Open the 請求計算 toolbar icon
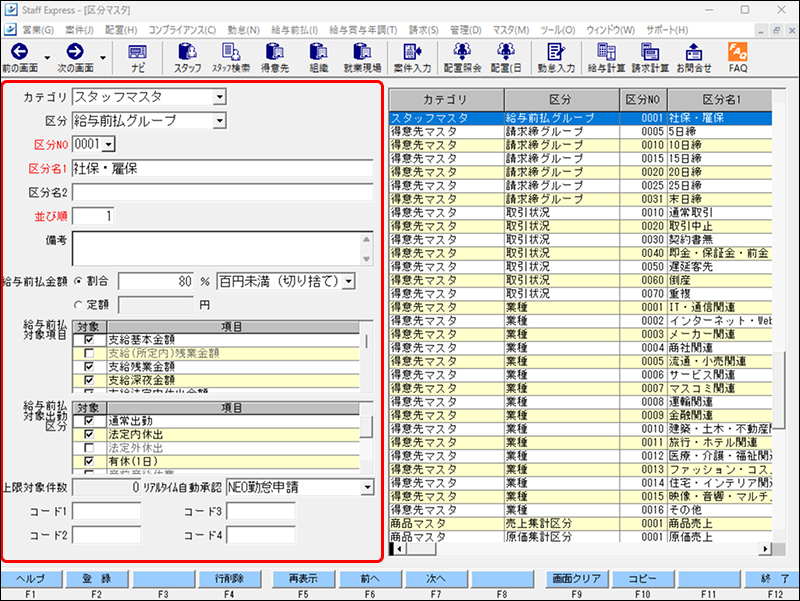 (650, 53)
